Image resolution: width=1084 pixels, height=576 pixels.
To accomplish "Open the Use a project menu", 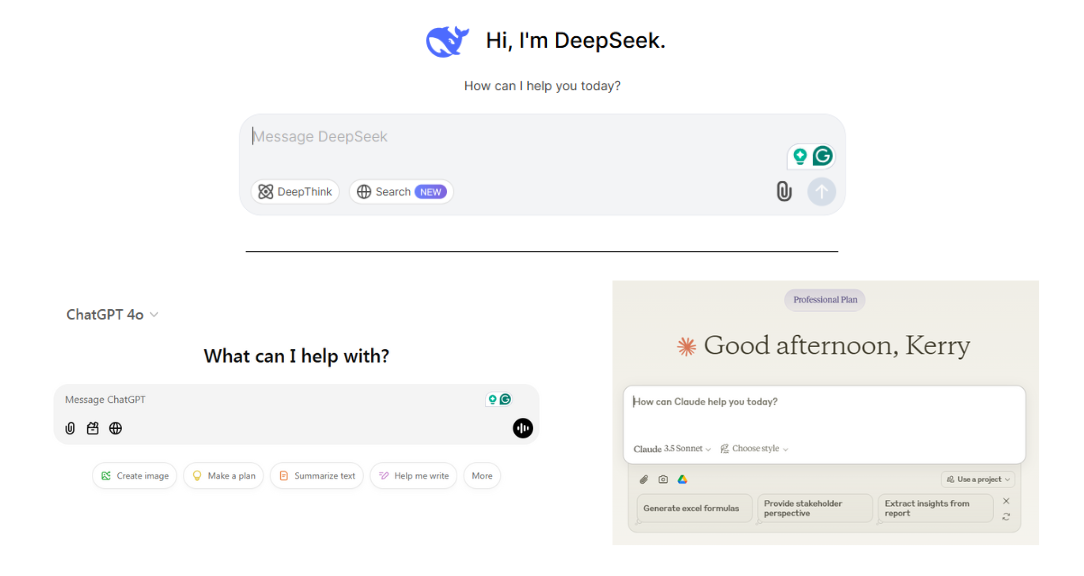I will 977,479.
